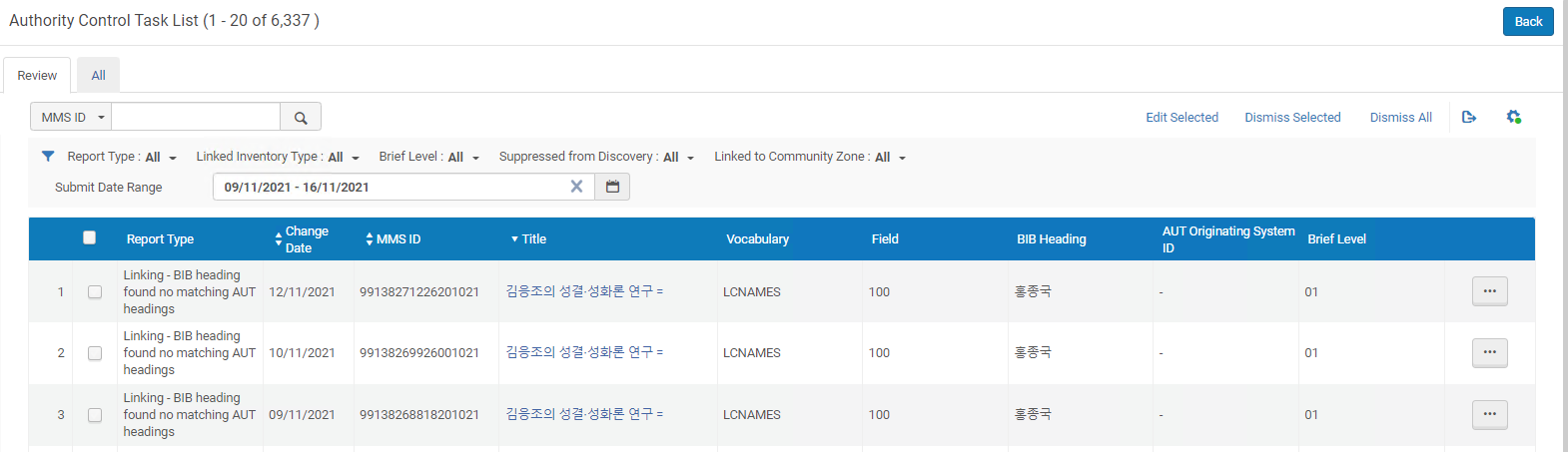Select the Review tab
This screenshot has width=1568, height=452.
[37, 76]
